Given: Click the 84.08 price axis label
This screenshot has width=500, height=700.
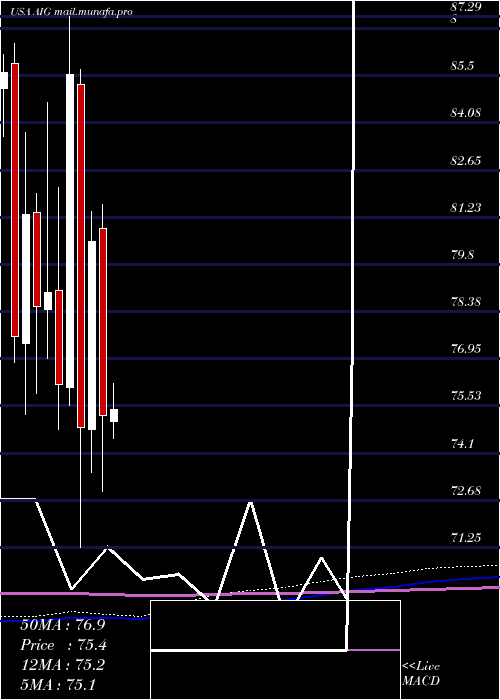Looking at the screenshot, I should point(466,113).
